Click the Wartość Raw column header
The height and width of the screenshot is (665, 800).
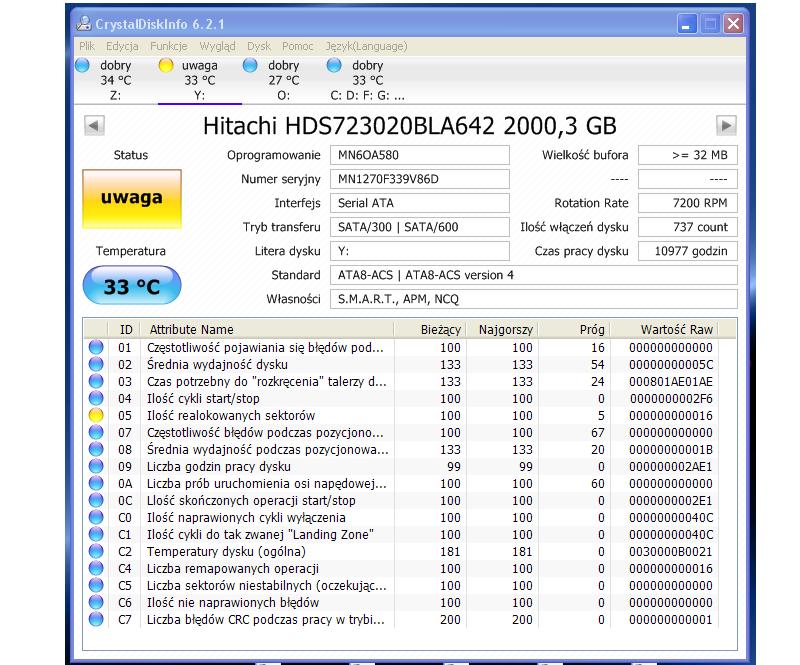click(663, 330)
